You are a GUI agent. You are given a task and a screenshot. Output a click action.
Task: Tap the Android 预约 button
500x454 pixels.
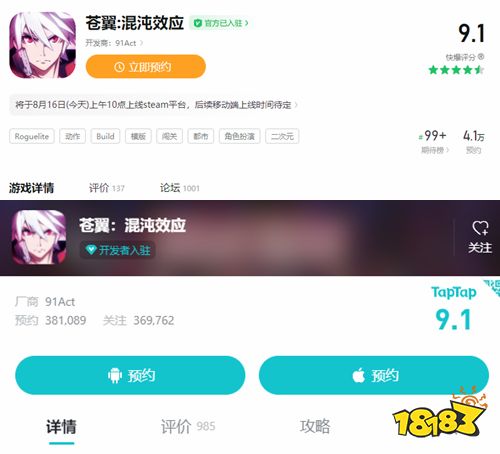point(130,375)
